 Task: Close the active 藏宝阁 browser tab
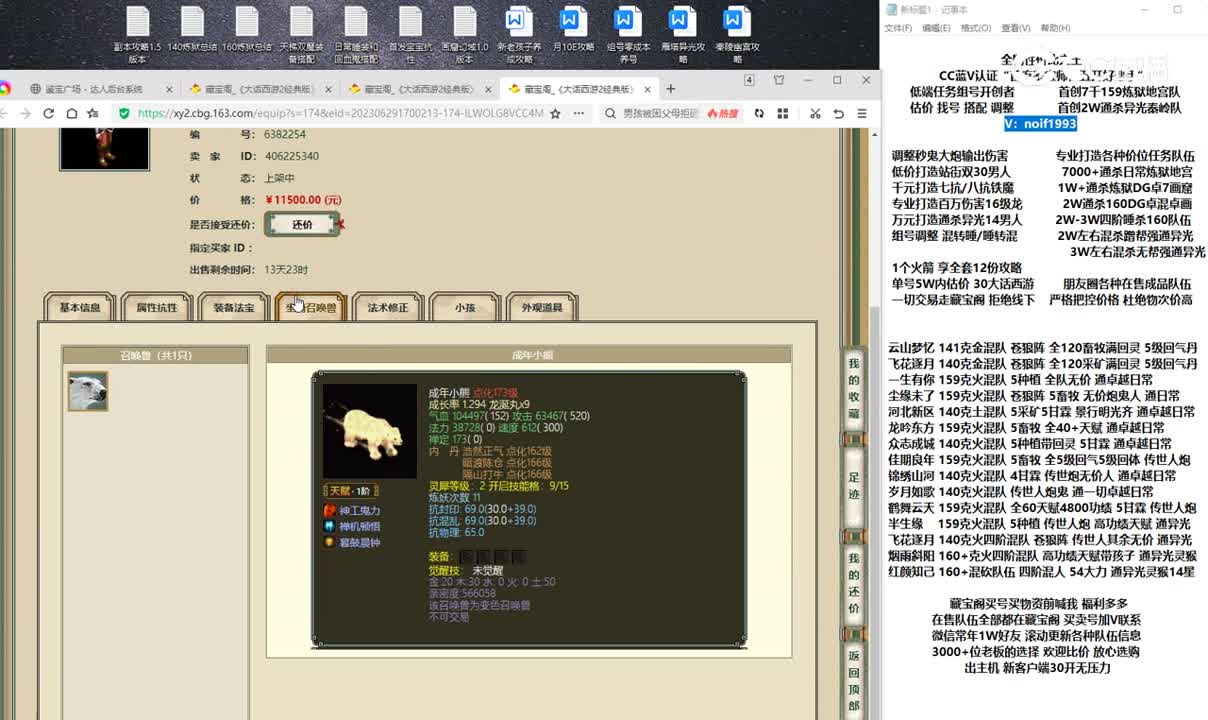pos(650,89)
